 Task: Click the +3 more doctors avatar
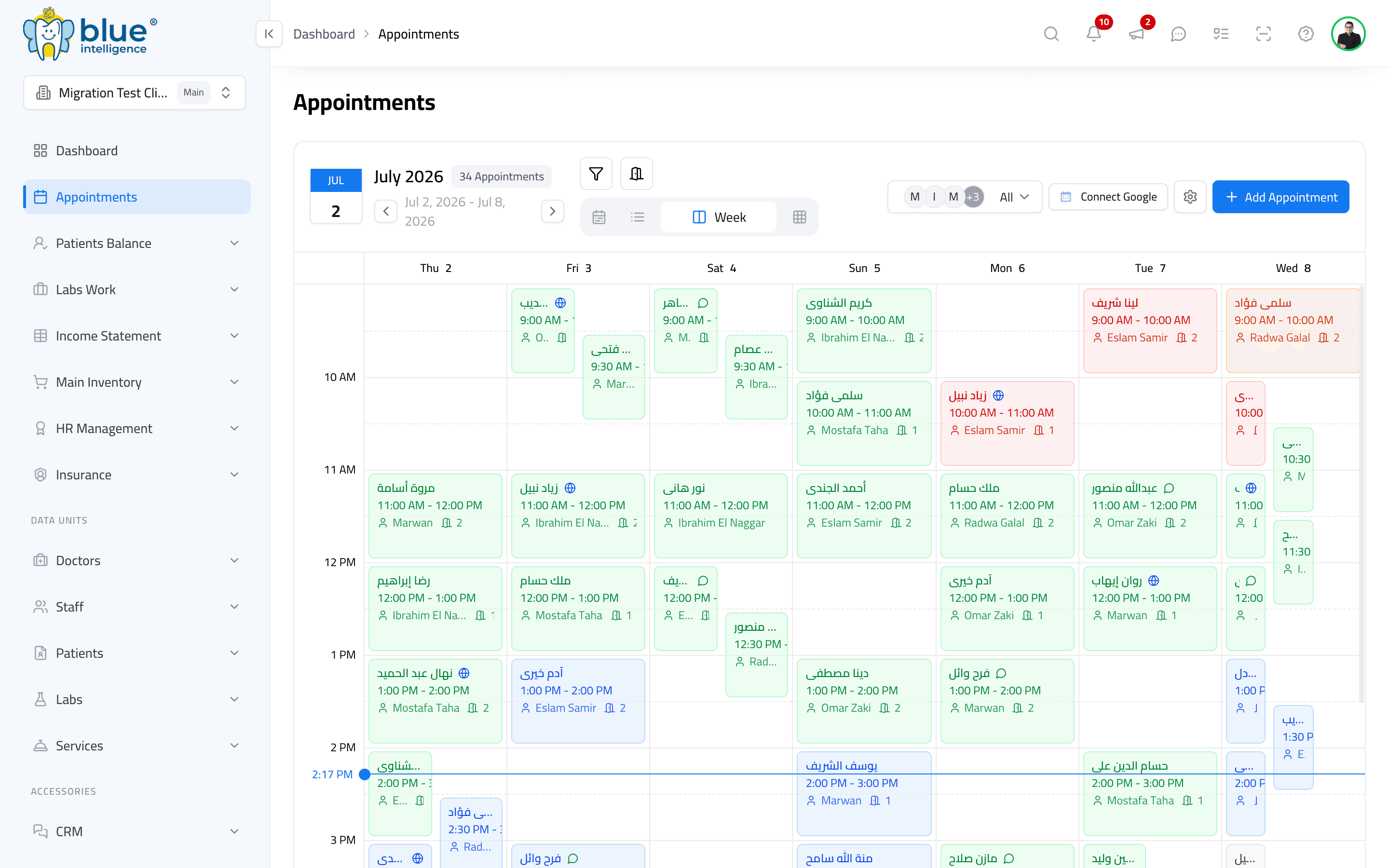click(973, 197)
